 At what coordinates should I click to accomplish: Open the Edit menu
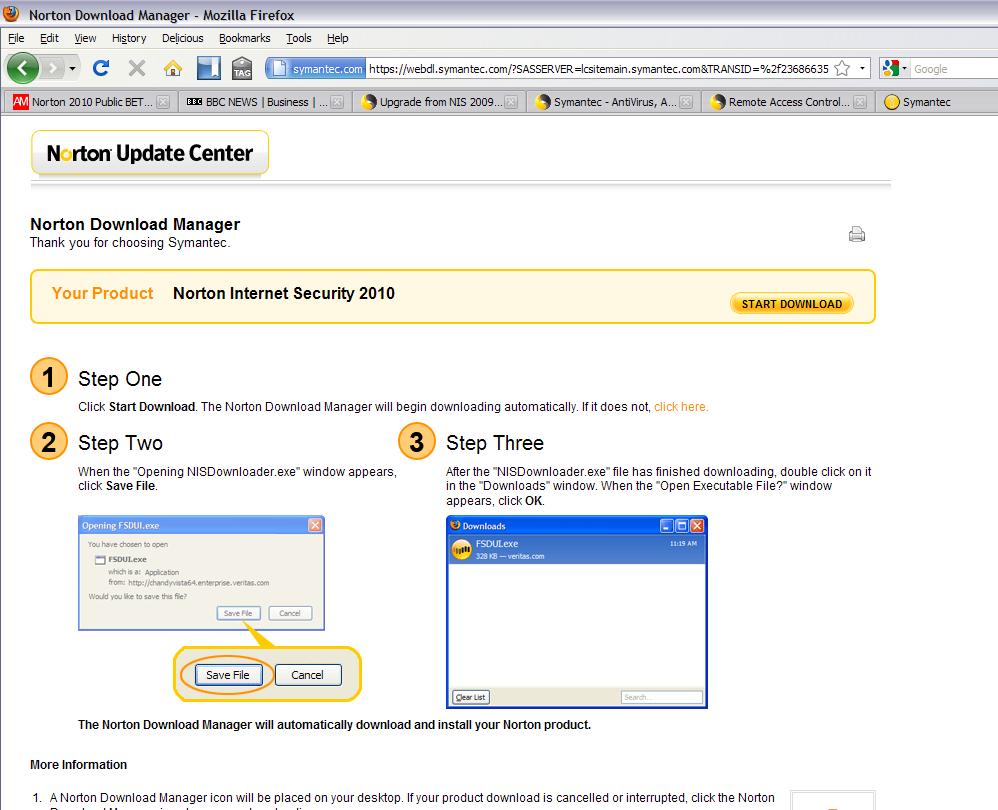click(x=49, y=38)
